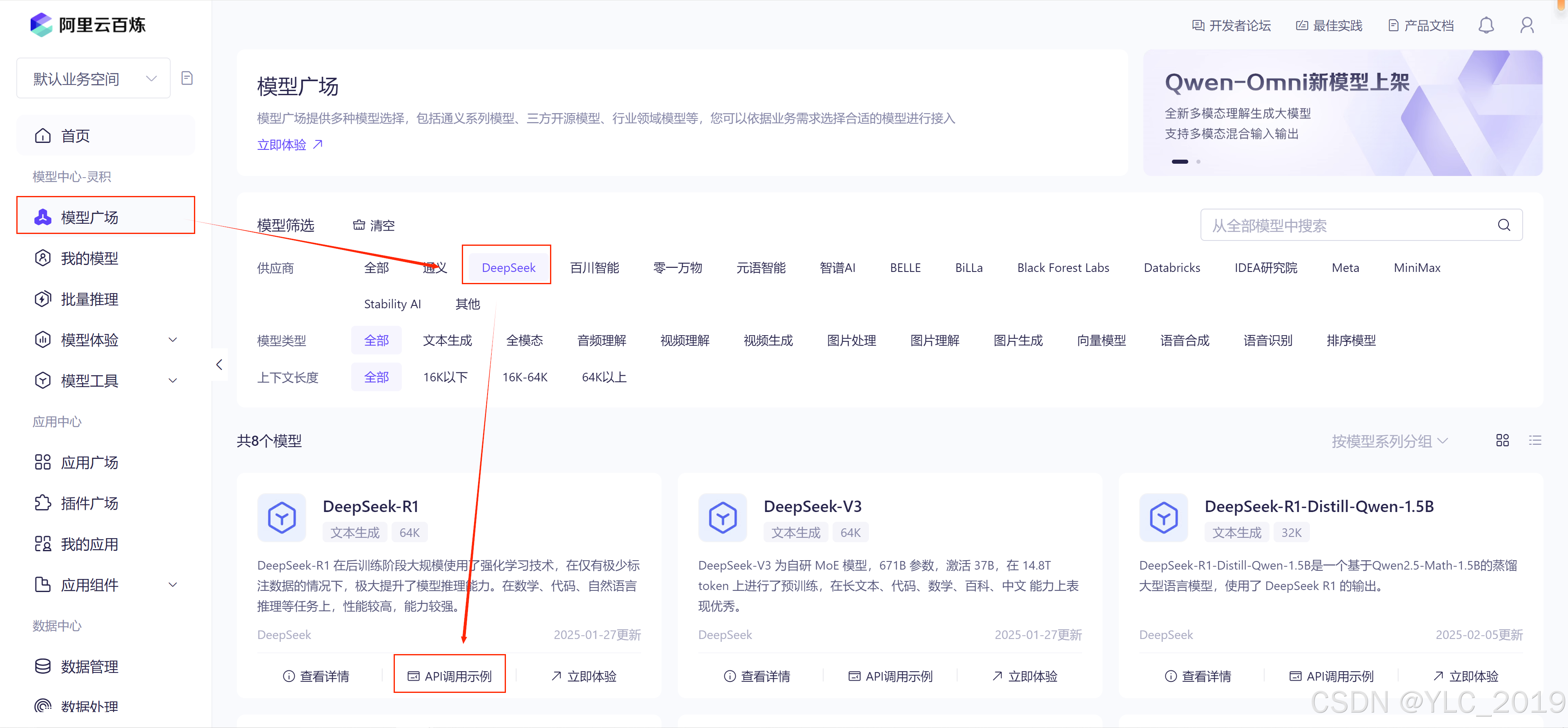The height and width of the screenshot is (728, 1568).
Task: Collapse the sidebar with arrow handle
Action: 219,364
